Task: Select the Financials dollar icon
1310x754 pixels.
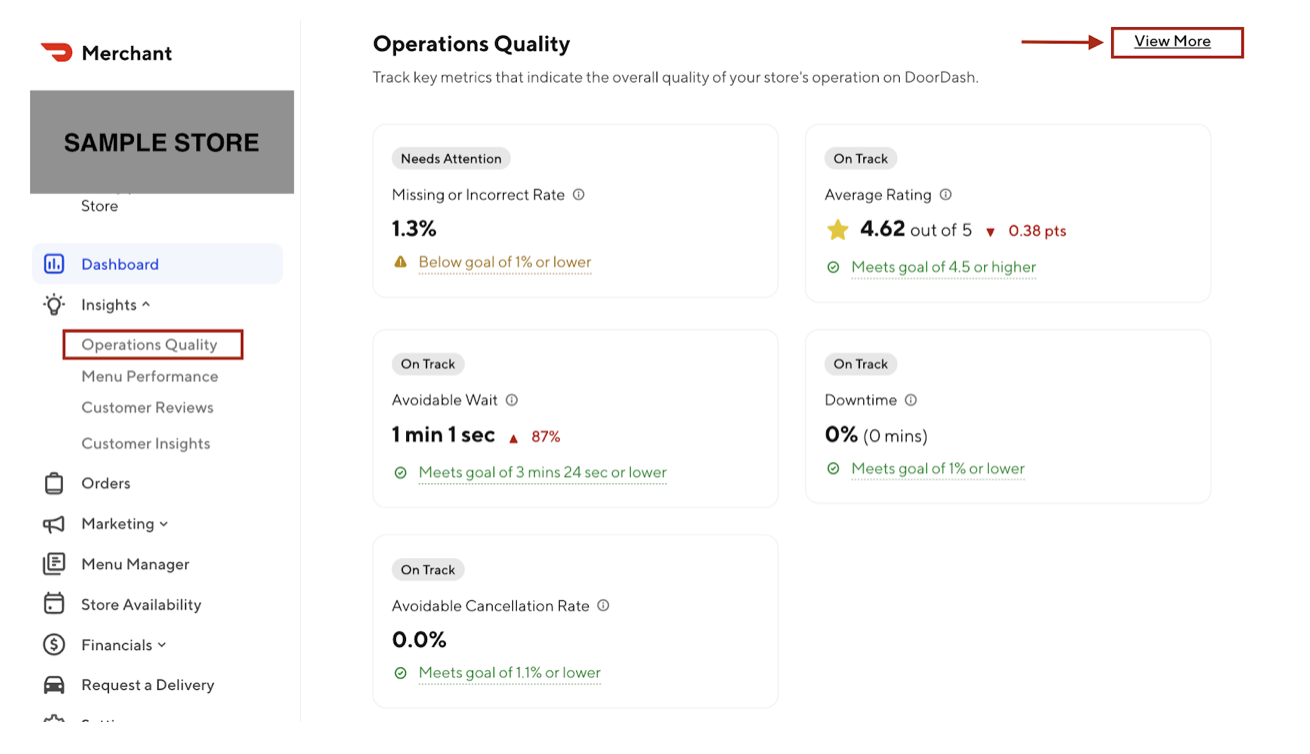Action: [54, 644]
